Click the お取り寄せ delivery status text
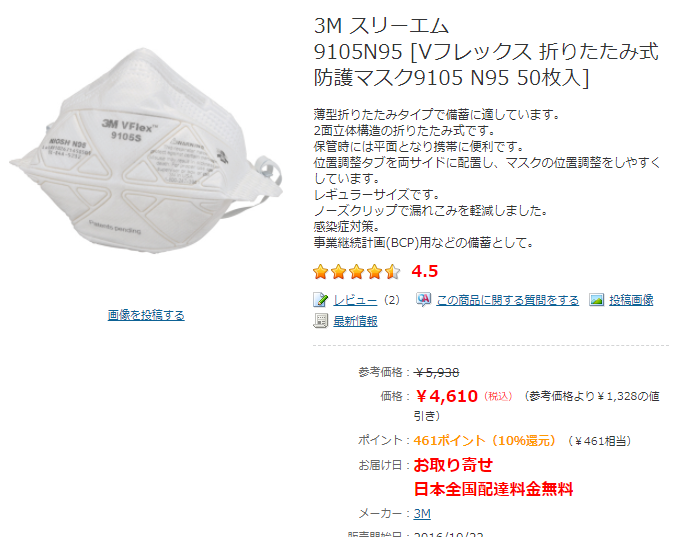 [x=453, y=465]
